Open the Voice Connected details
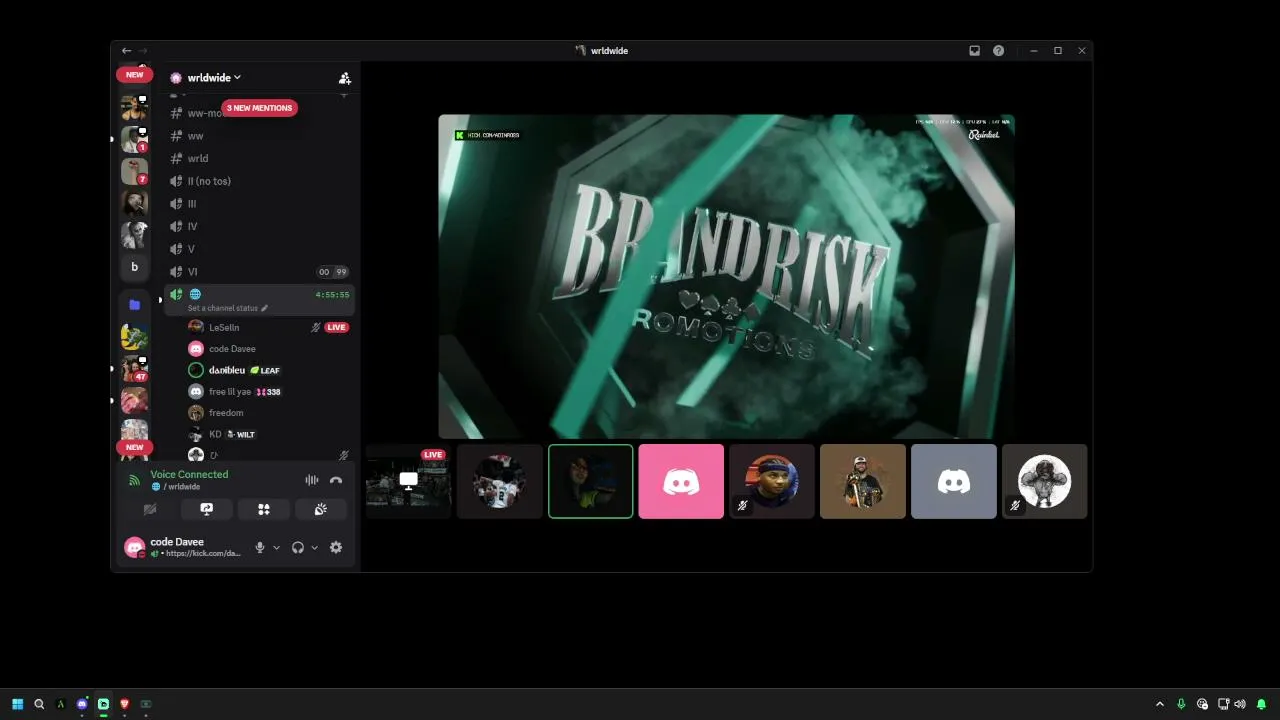Image resolution: width=1280 pixels, height=720 pixels. pyautogui.click(x=189, y=475)
